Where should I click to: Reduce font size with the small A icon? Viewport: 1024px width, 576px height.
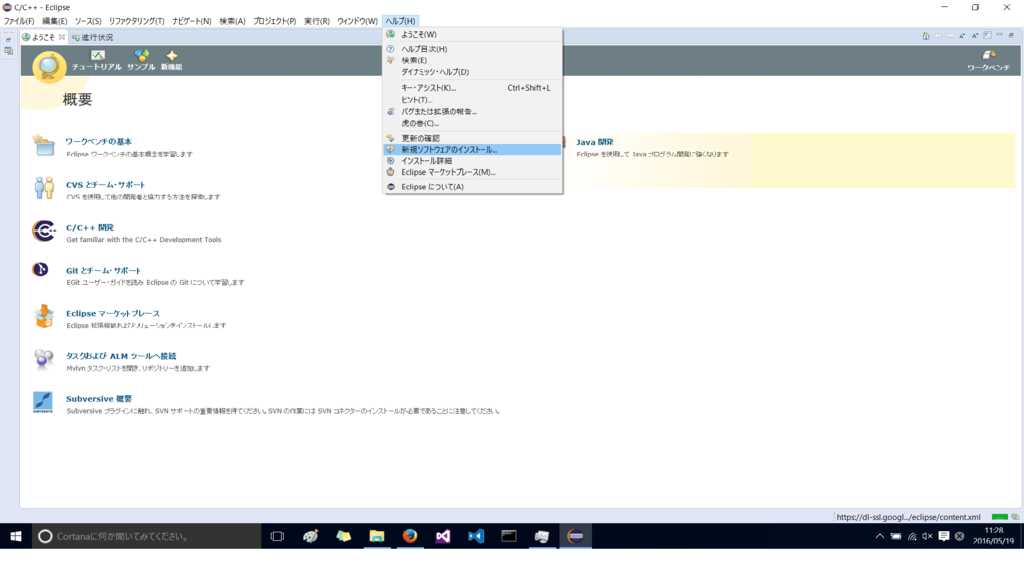pos(962,36)
